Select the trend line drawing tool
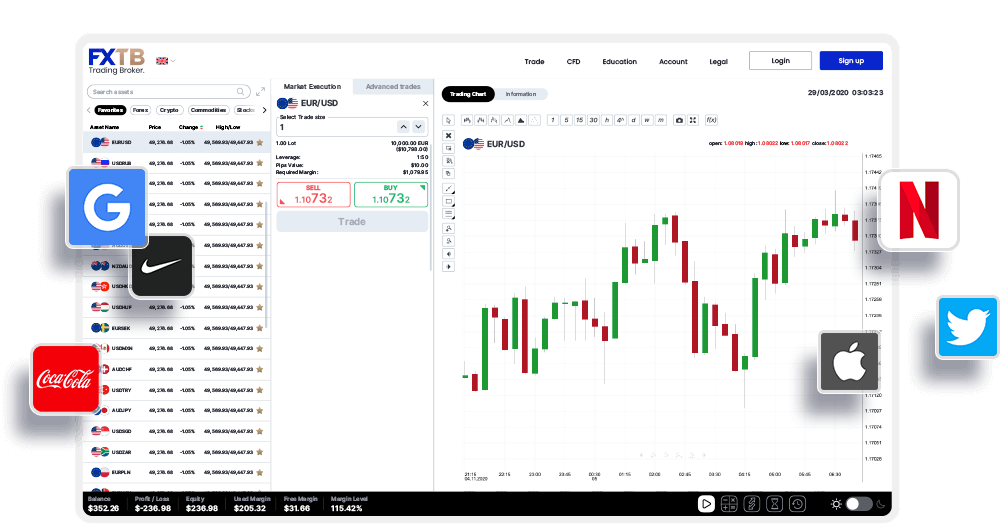The height and width of the screenshot is (524, 1001). 448,189
